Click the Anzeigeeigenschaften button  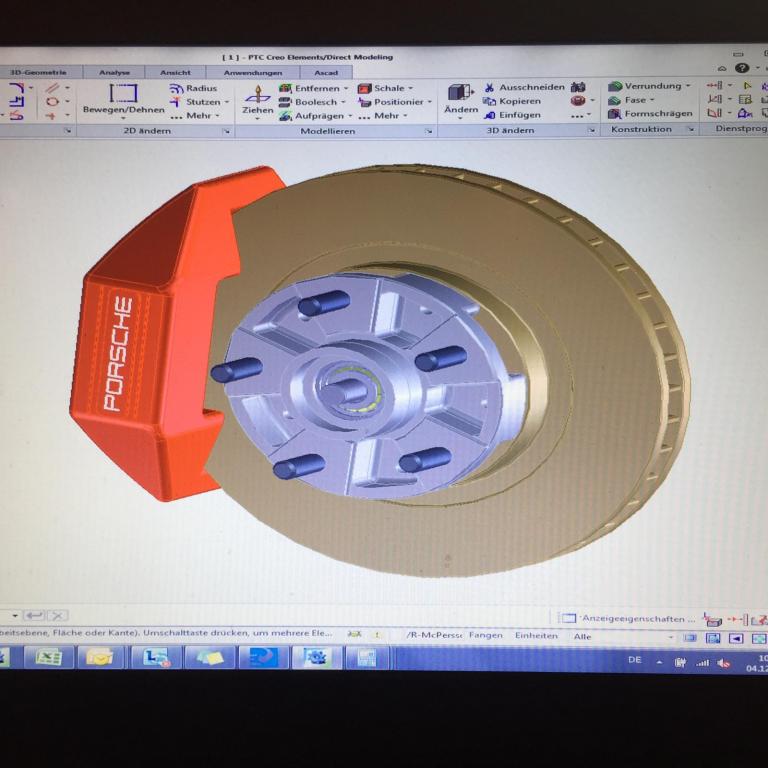point(627,618)
